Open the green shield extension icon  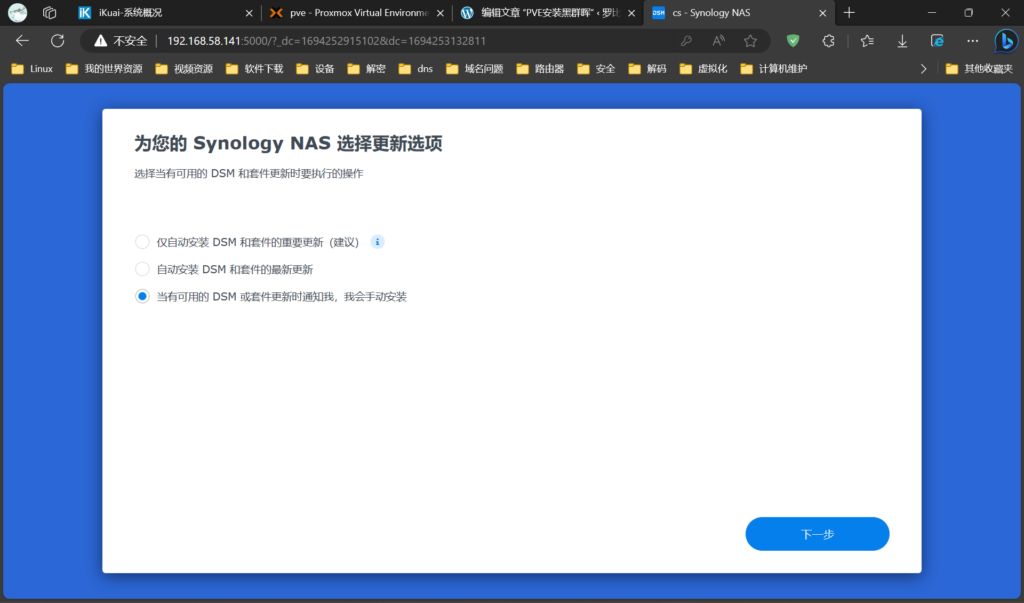pyautogui.click(x=793, y=41)
